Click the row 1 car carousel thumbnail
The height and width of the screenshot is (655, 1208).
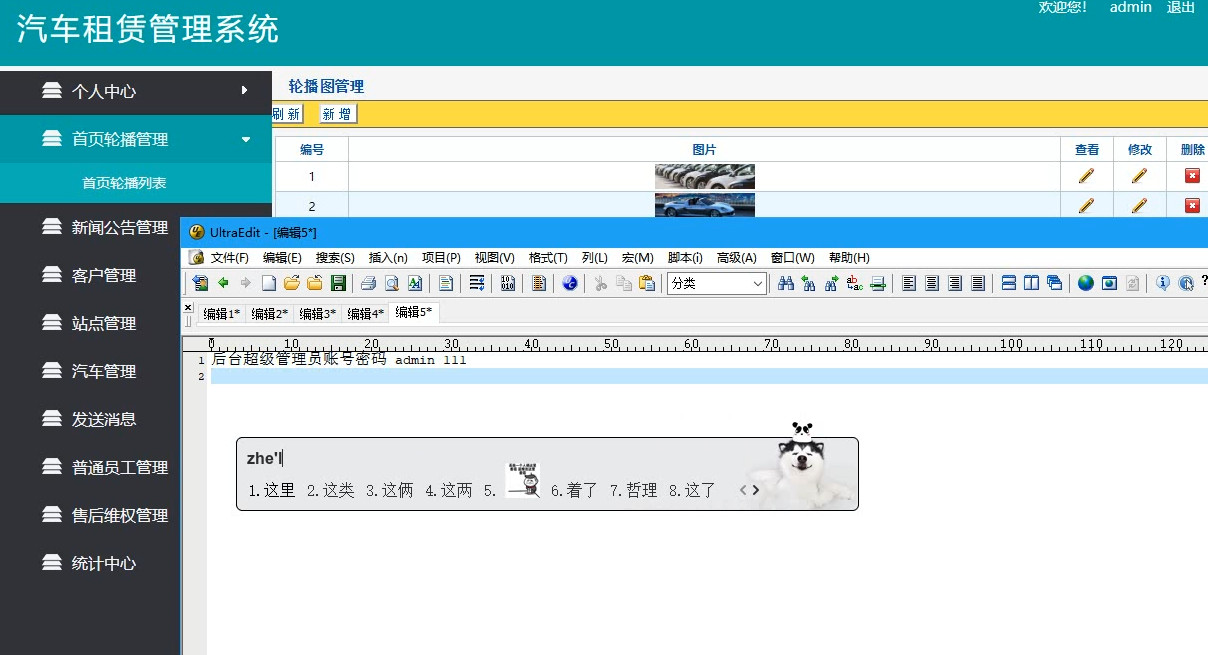coord(704,176)
